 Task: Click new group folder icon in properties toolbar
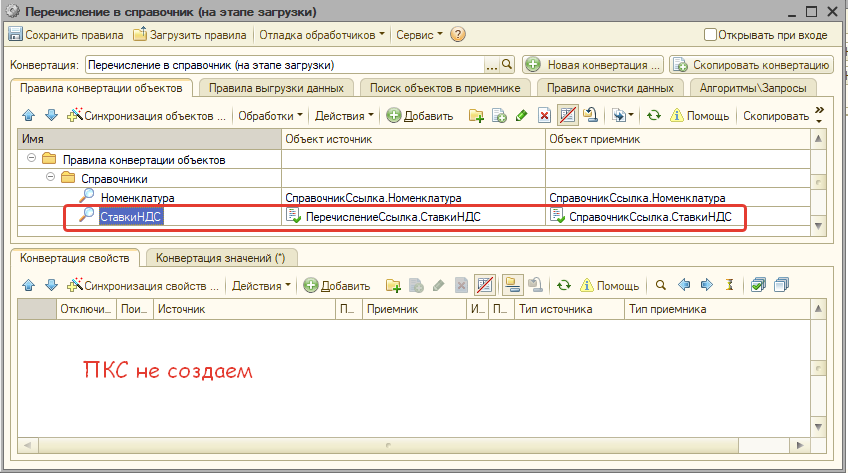(x=393, y=285)
